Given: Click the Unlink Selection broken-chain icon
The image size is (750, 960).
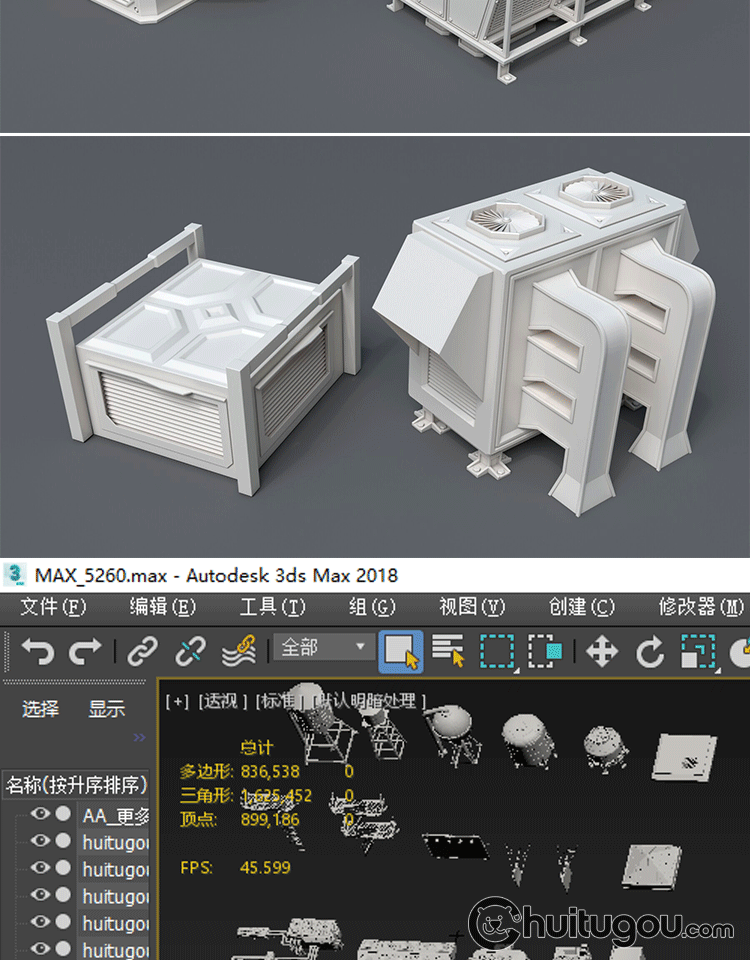Looking at the screenshot, I should [x=190, y=652].
